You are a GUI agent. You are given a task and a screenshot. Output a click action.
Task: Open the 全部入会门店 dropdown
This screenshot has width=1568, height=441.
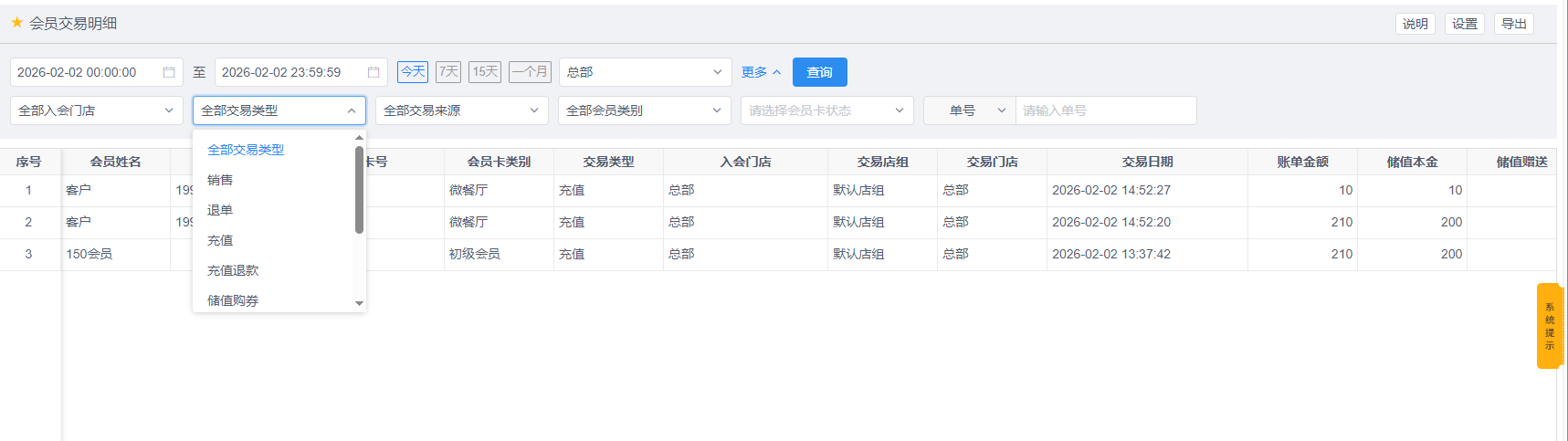96,110
